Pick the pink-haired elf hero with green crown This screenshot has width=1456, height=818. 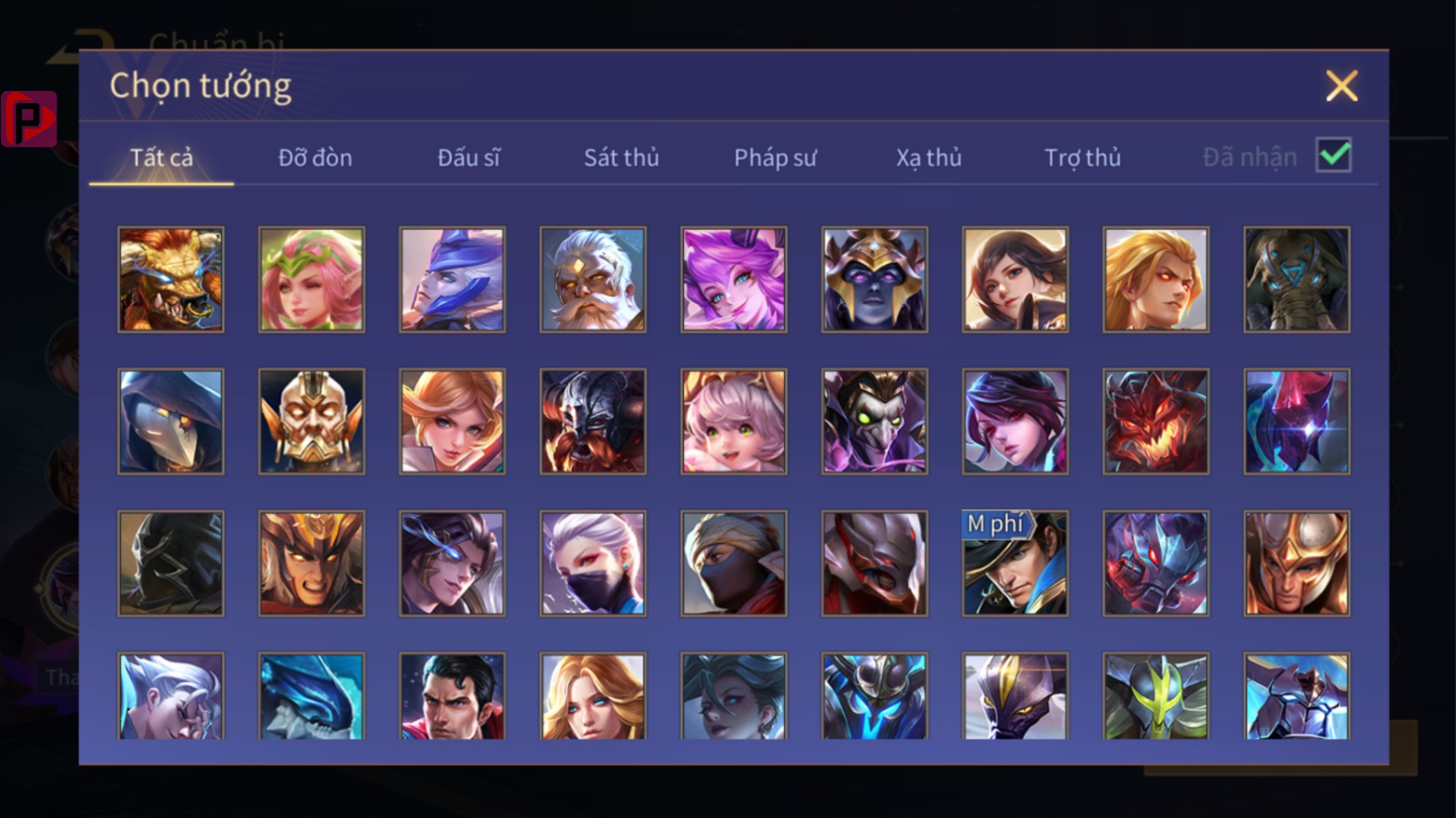(312, 280)
